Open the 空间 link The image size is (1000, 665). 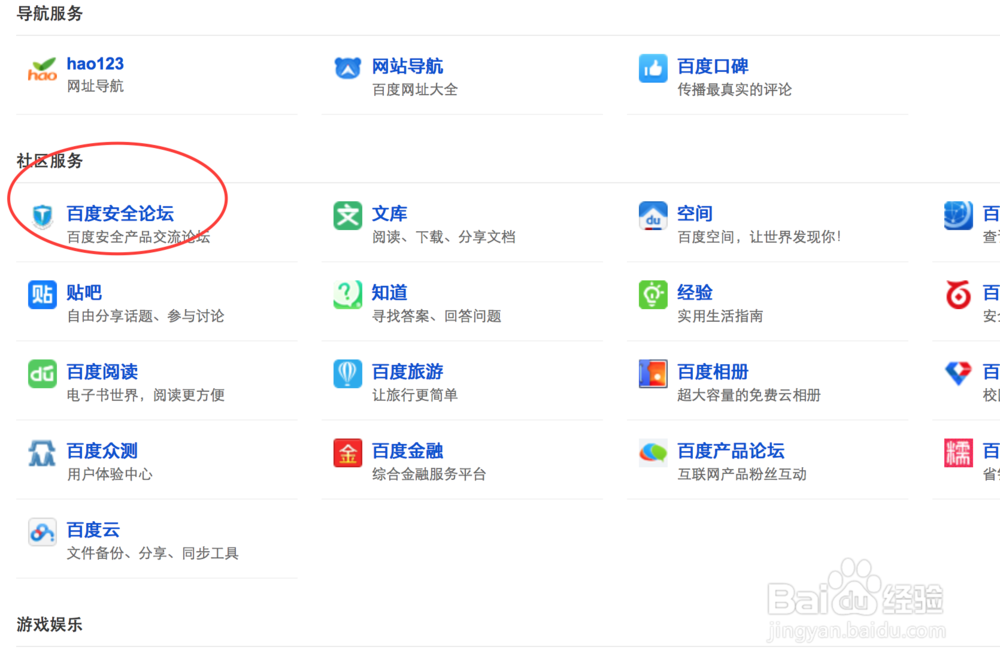click(x=695, y=214)
